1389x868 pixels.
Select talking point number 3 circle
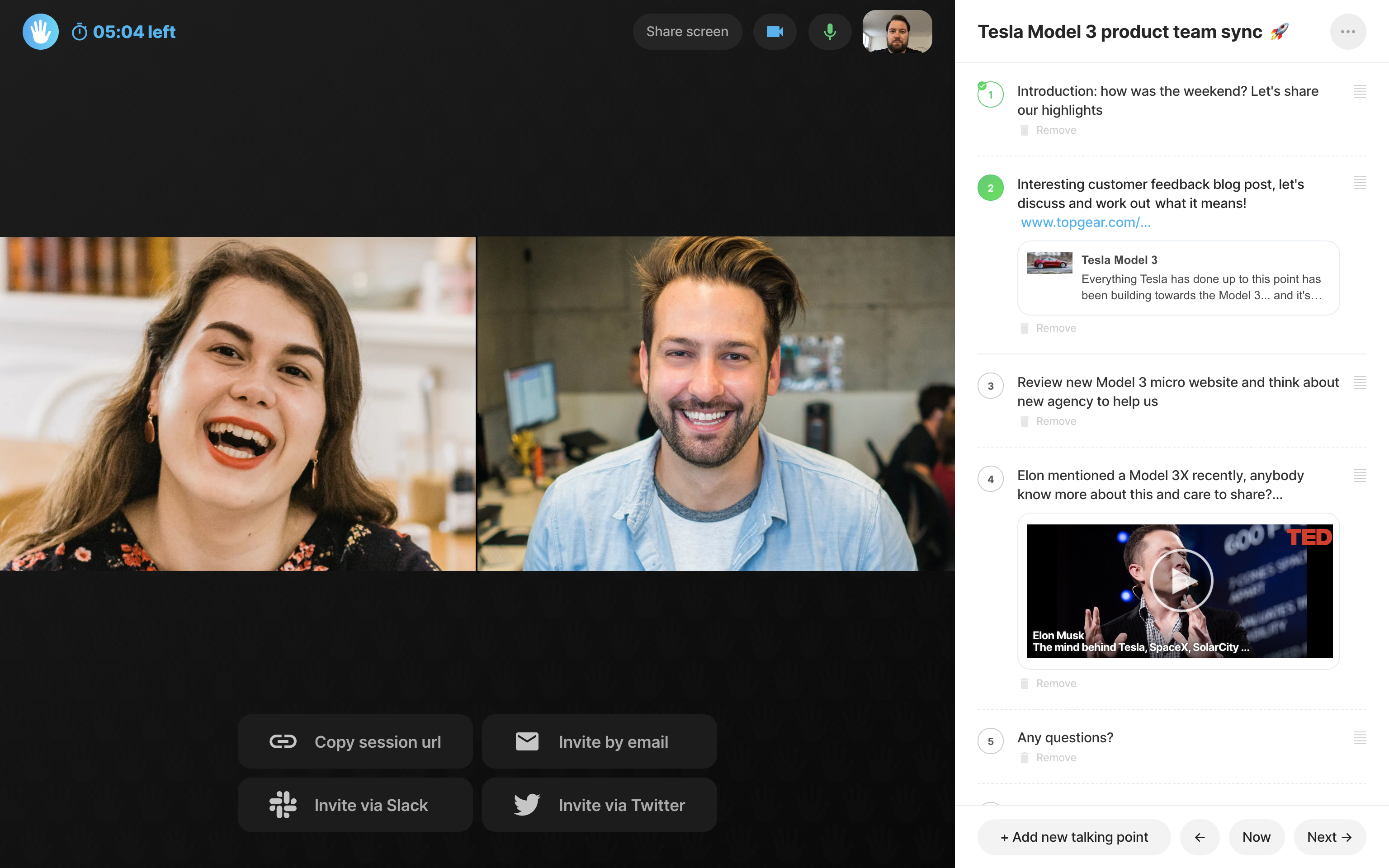click(990, 386)
